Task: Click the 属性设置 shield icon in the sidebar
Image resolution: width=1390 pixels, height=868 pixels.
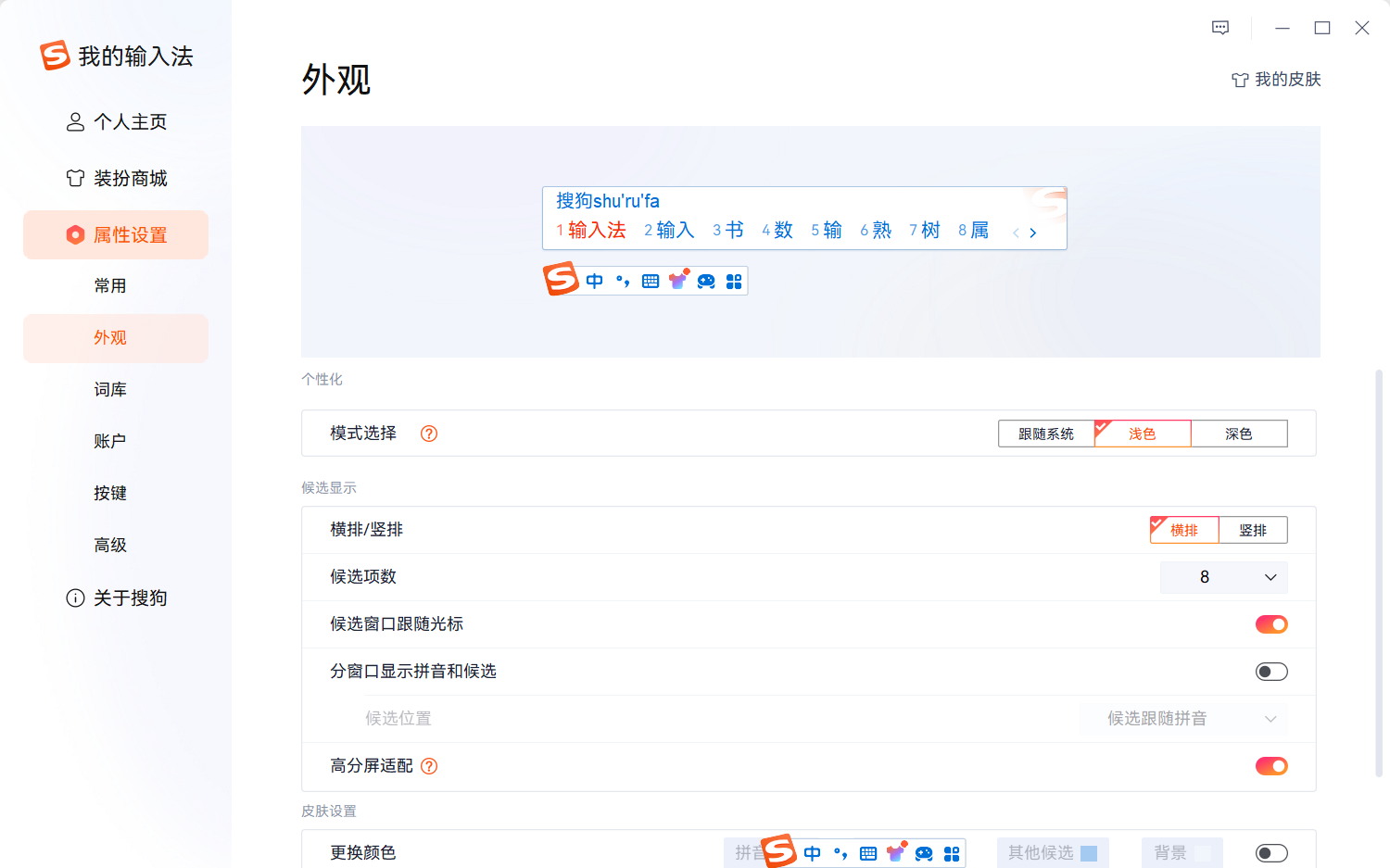Action: tap(76, 234)
